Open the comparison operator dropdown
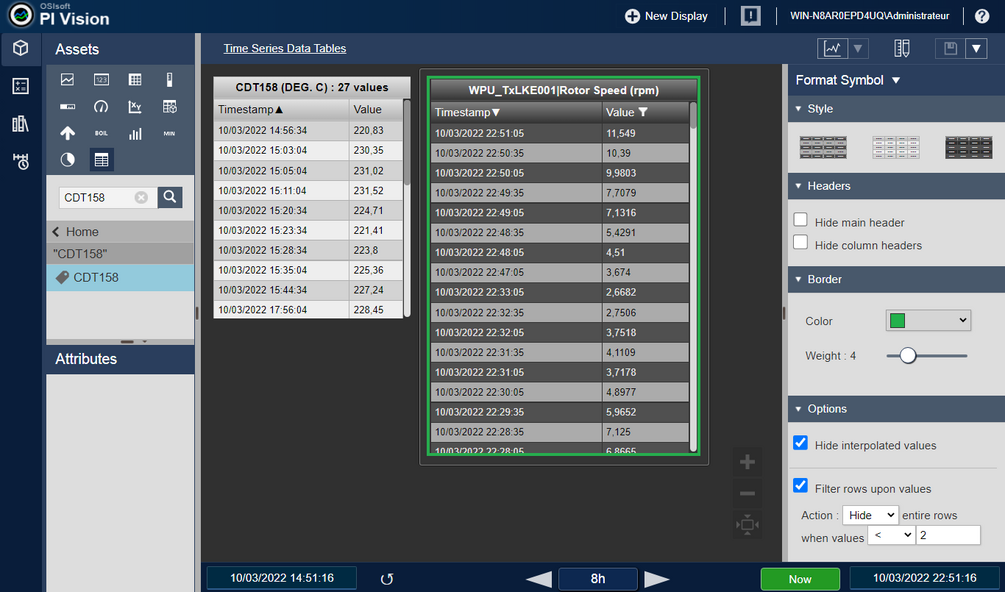 pyautogui.click(x=891, y=535)
